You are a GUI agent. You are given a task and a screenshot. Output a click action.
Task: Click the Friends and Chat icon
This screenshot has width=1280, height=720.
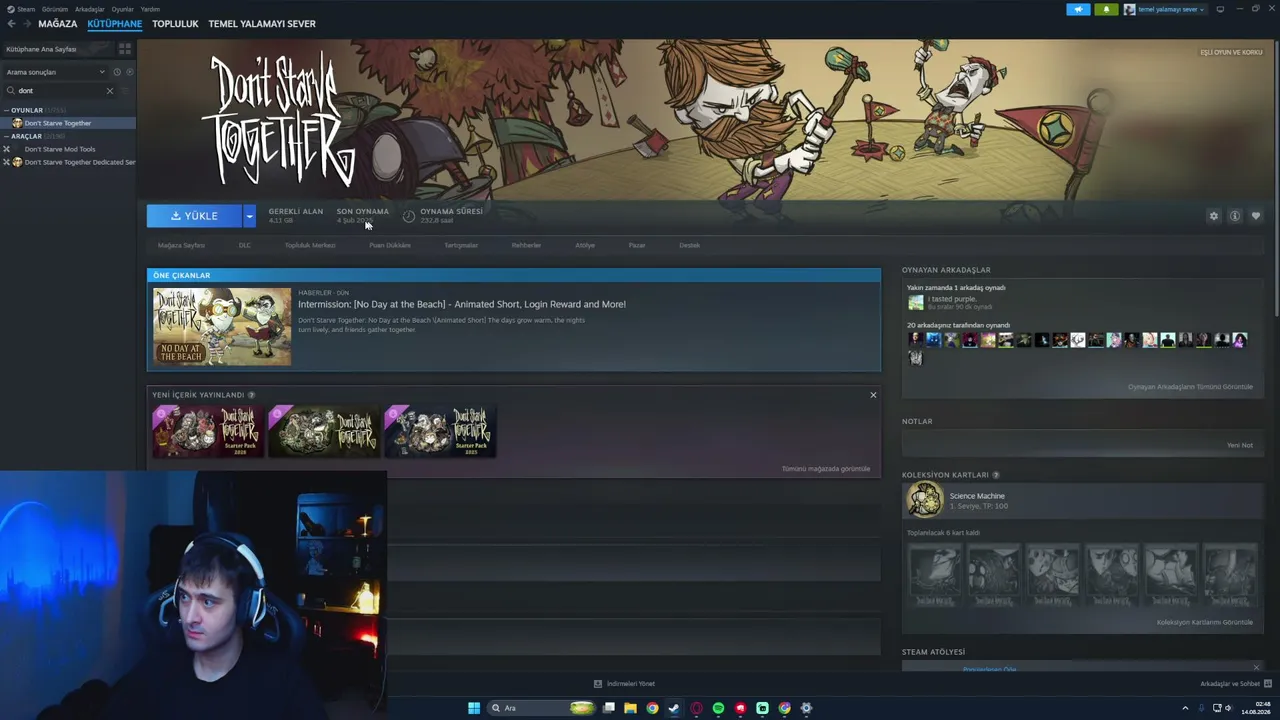(x=1268, y=684)
